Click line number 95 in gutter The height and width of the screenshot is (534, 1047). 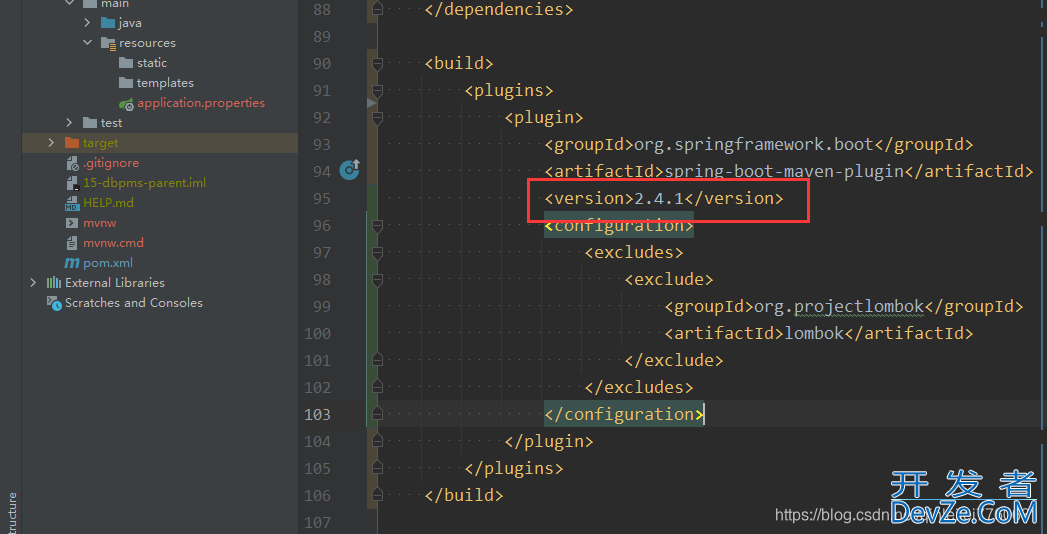tap(322, 198)
